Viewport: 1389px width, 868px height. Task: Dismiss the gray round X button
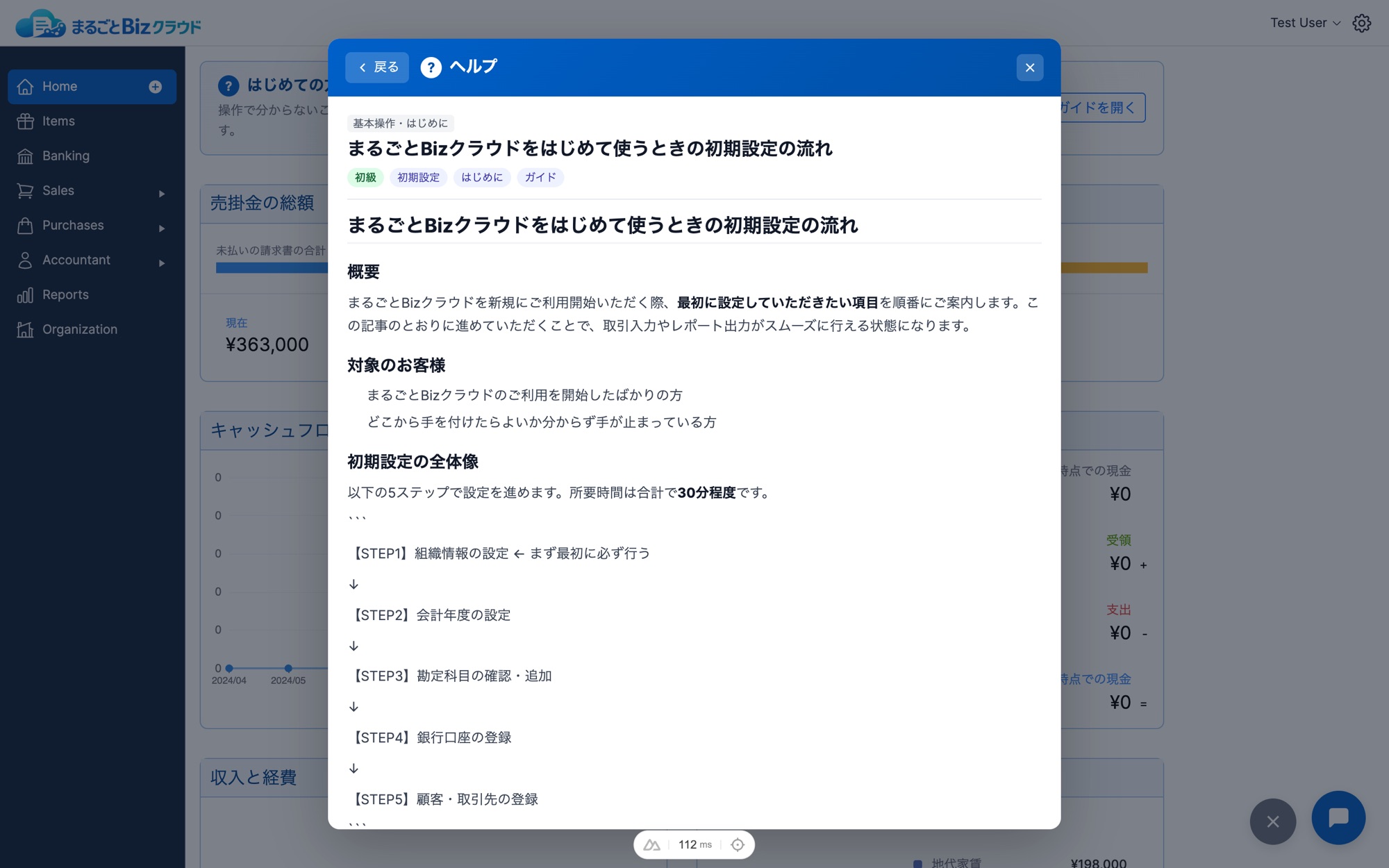(1273, 821)
